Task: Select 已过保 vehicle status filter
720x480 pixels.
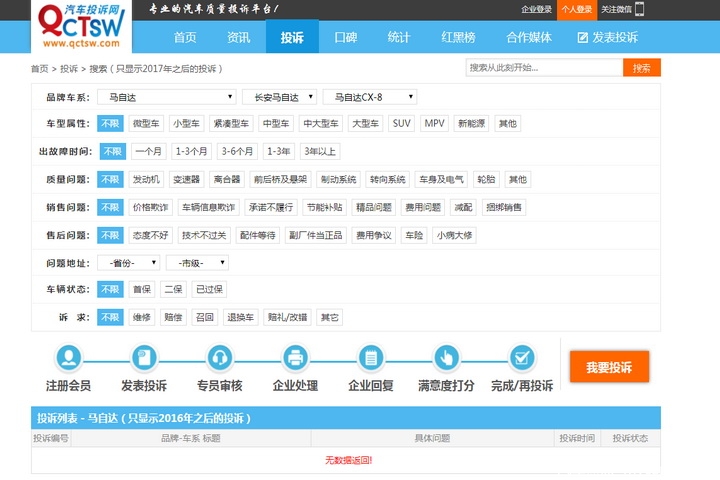Action: pyautogui.click(x=209, y=289)
